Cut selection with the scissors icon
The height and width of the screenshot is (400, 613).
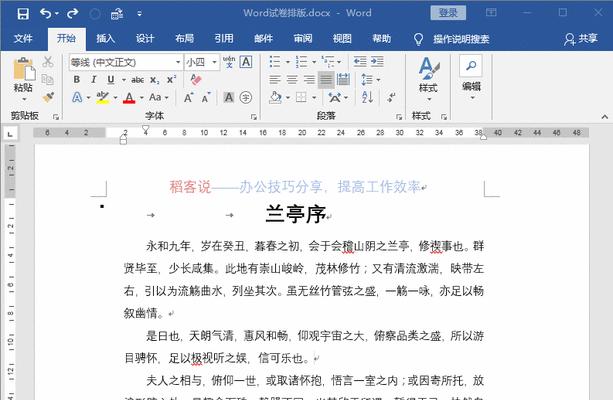[48, 62]
